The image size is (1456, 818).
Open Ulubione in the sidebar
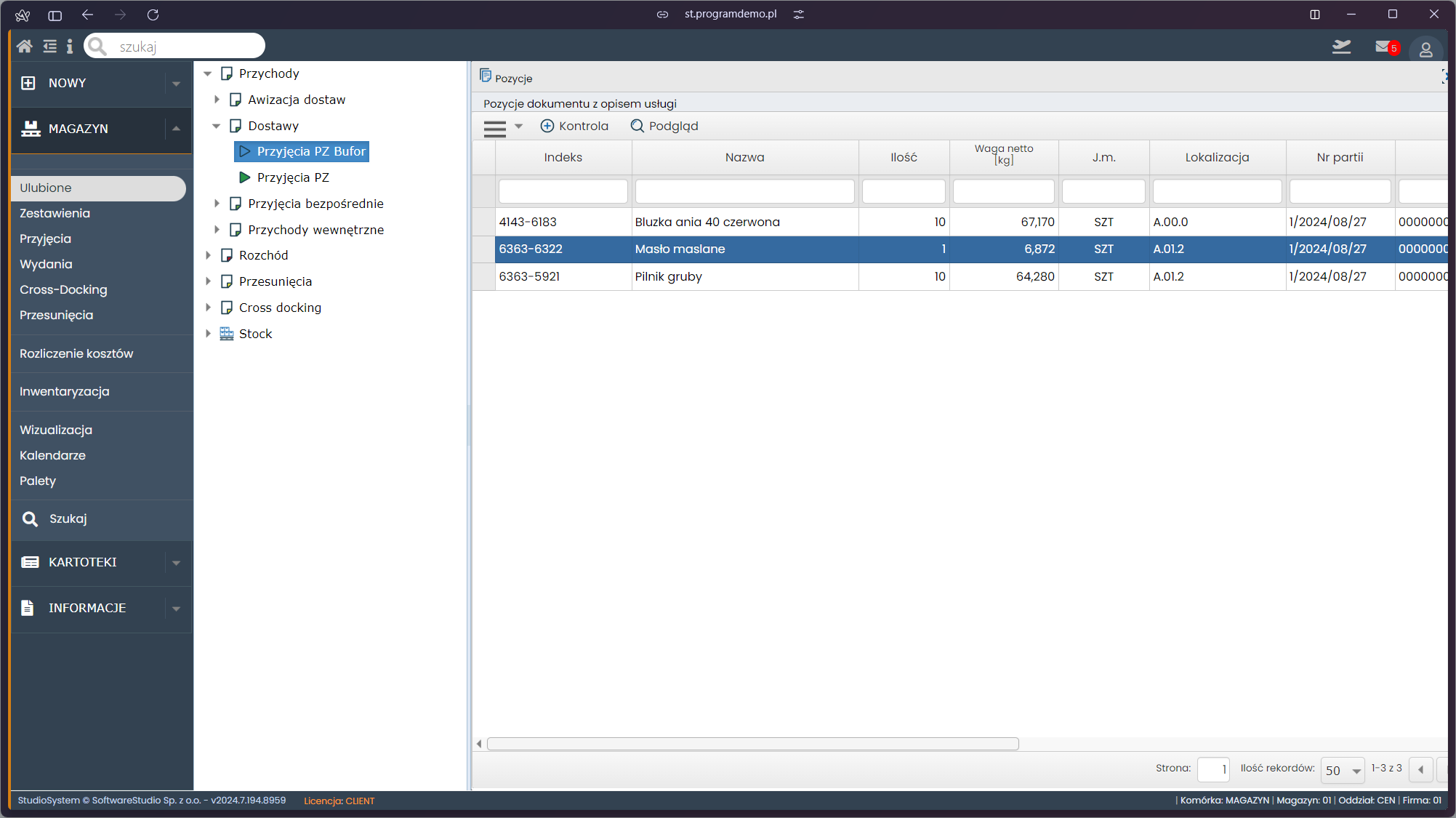pyautogui.click(x=99, y=188)
